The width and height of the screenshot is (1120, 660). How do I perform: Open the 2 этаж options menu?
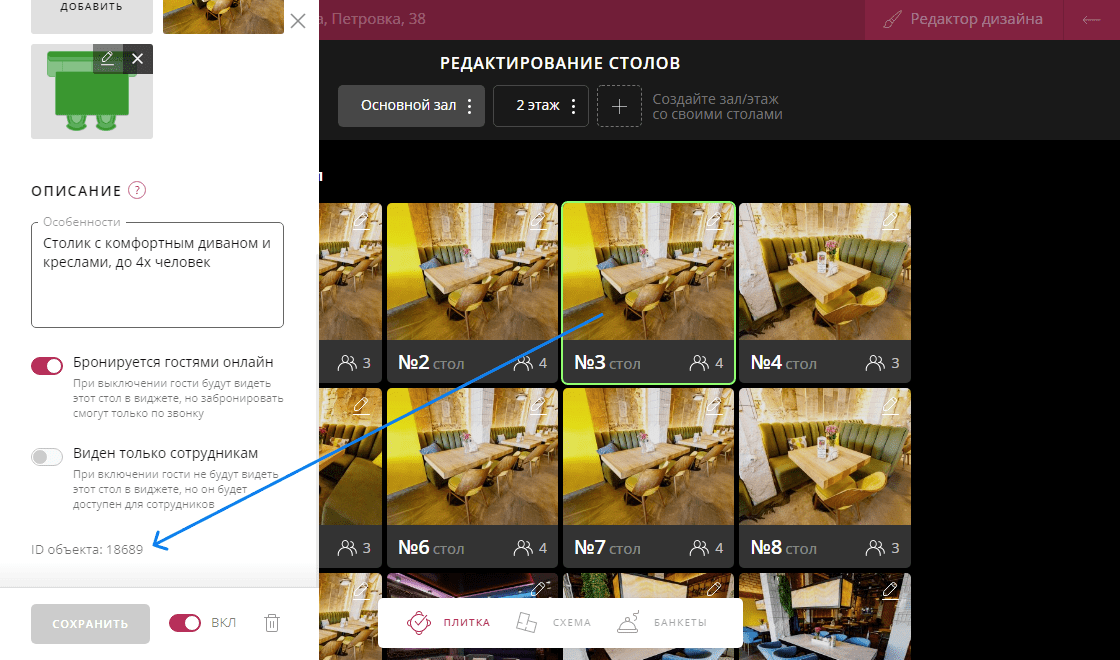(x=573, y=106)
